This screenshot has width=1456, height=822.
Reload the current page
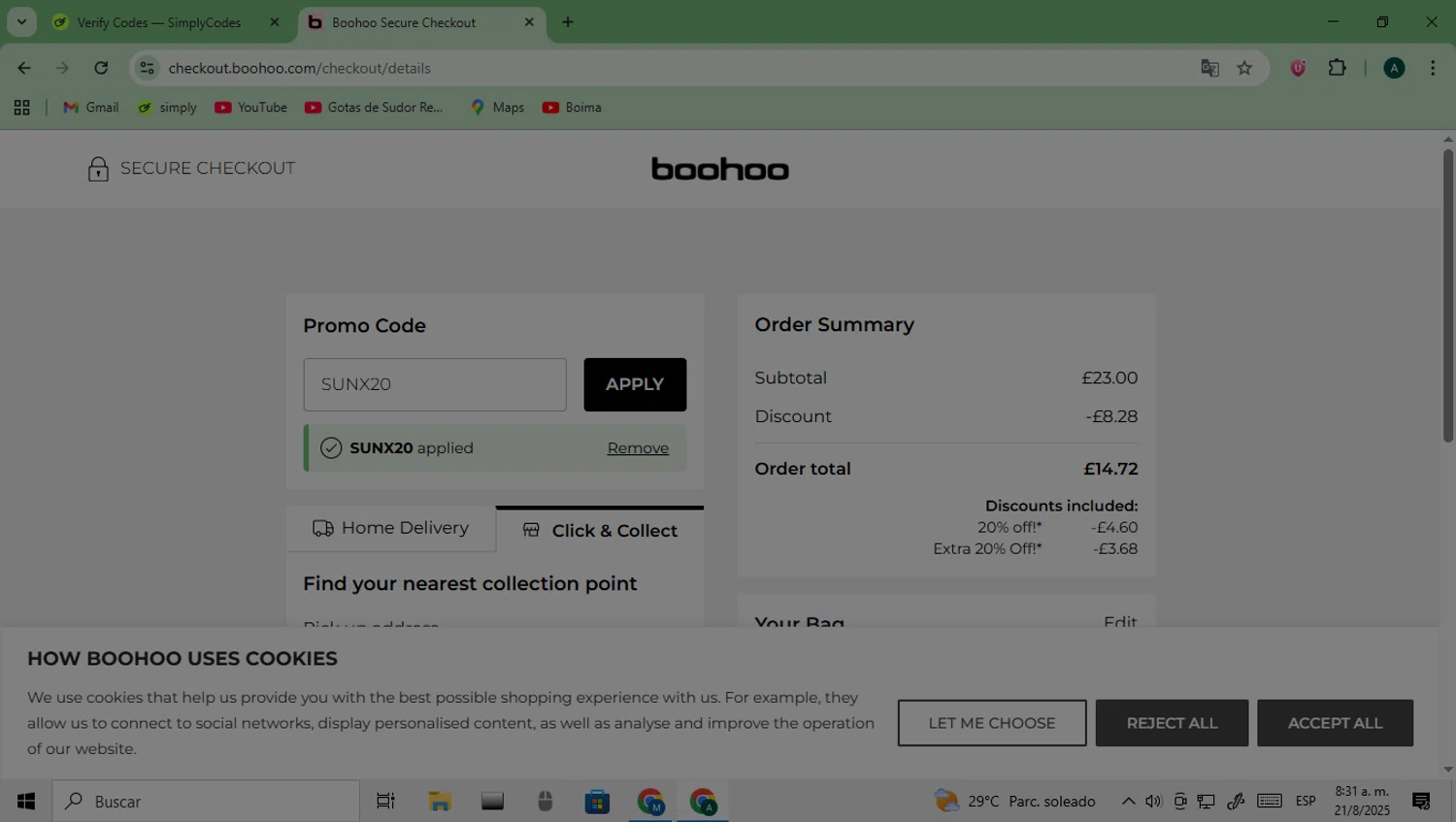point(101,68)
